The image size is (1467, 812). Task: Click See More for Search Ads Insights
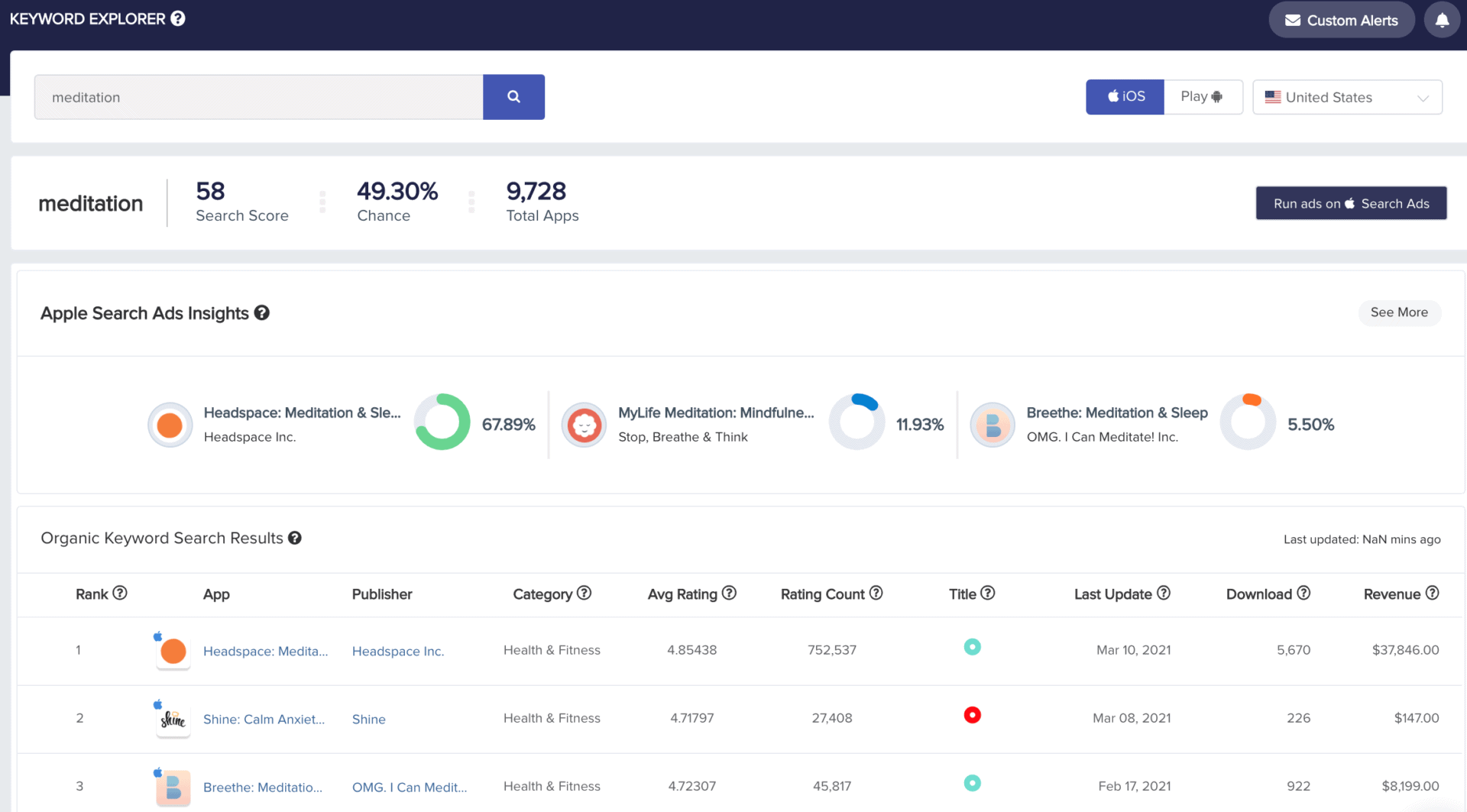point(1399,312)
